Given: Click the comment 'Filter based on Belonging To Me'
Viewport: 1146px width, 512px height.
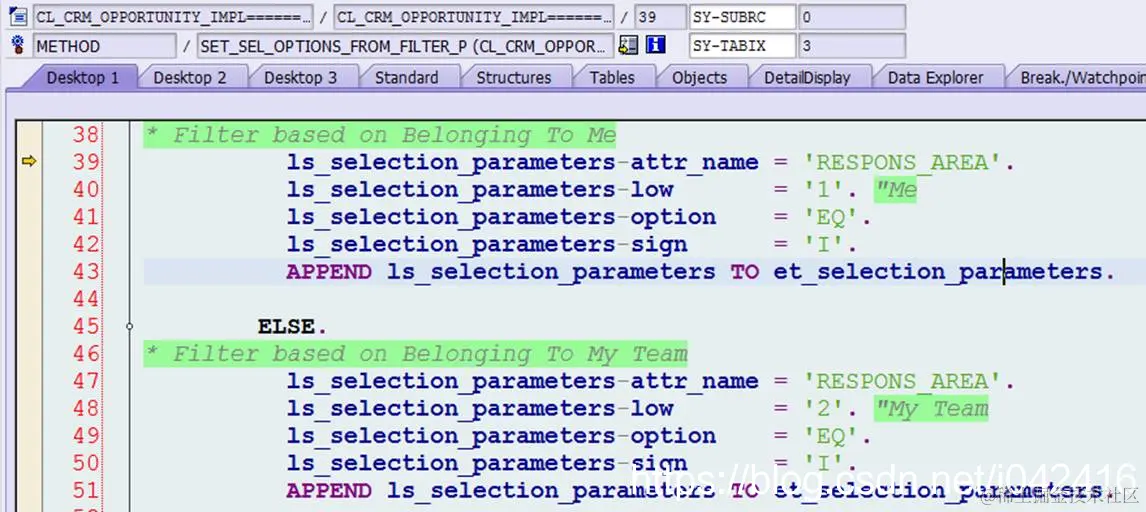Looking at the screenshot, I should pos(381,135).
